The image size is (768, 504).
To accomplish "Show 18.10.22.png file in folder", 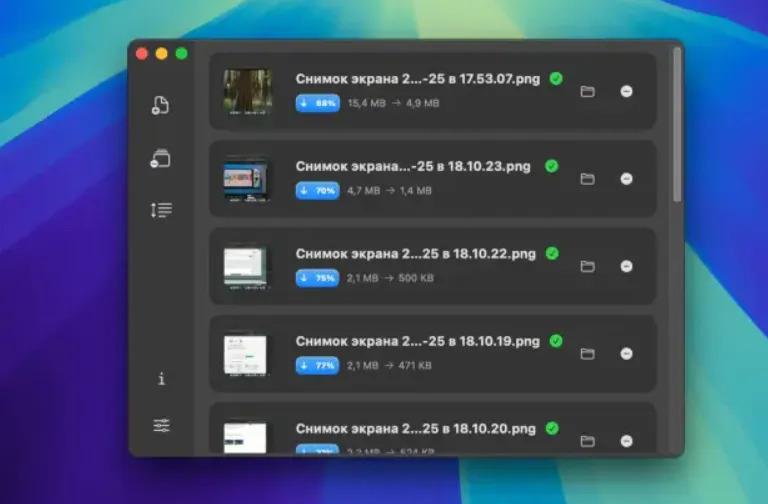I will [x=588, y=266].
